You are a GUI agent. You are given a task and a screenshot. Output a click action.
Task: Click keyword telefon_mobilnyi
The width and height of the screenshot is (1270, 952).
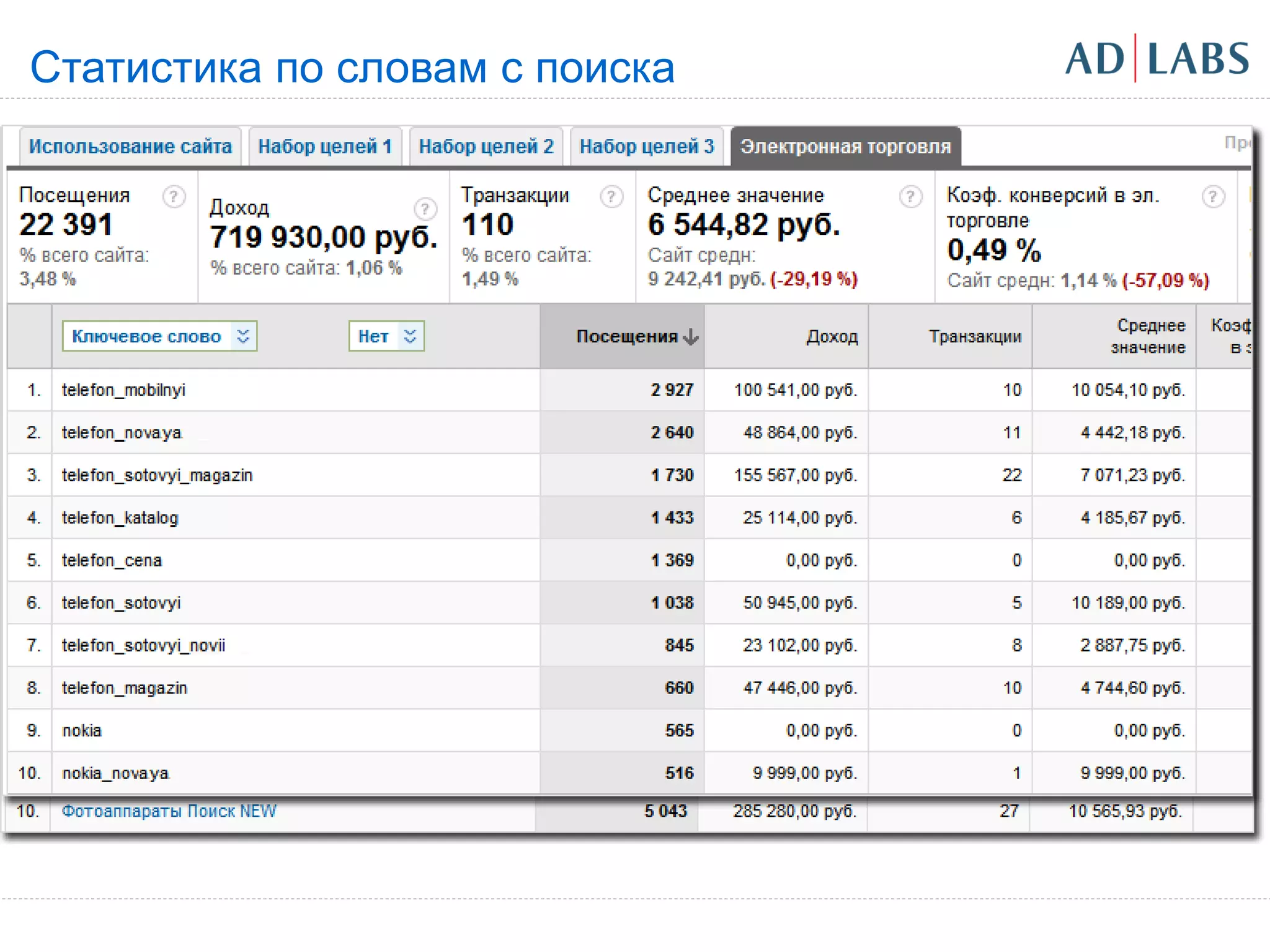(x=123, y=390)
